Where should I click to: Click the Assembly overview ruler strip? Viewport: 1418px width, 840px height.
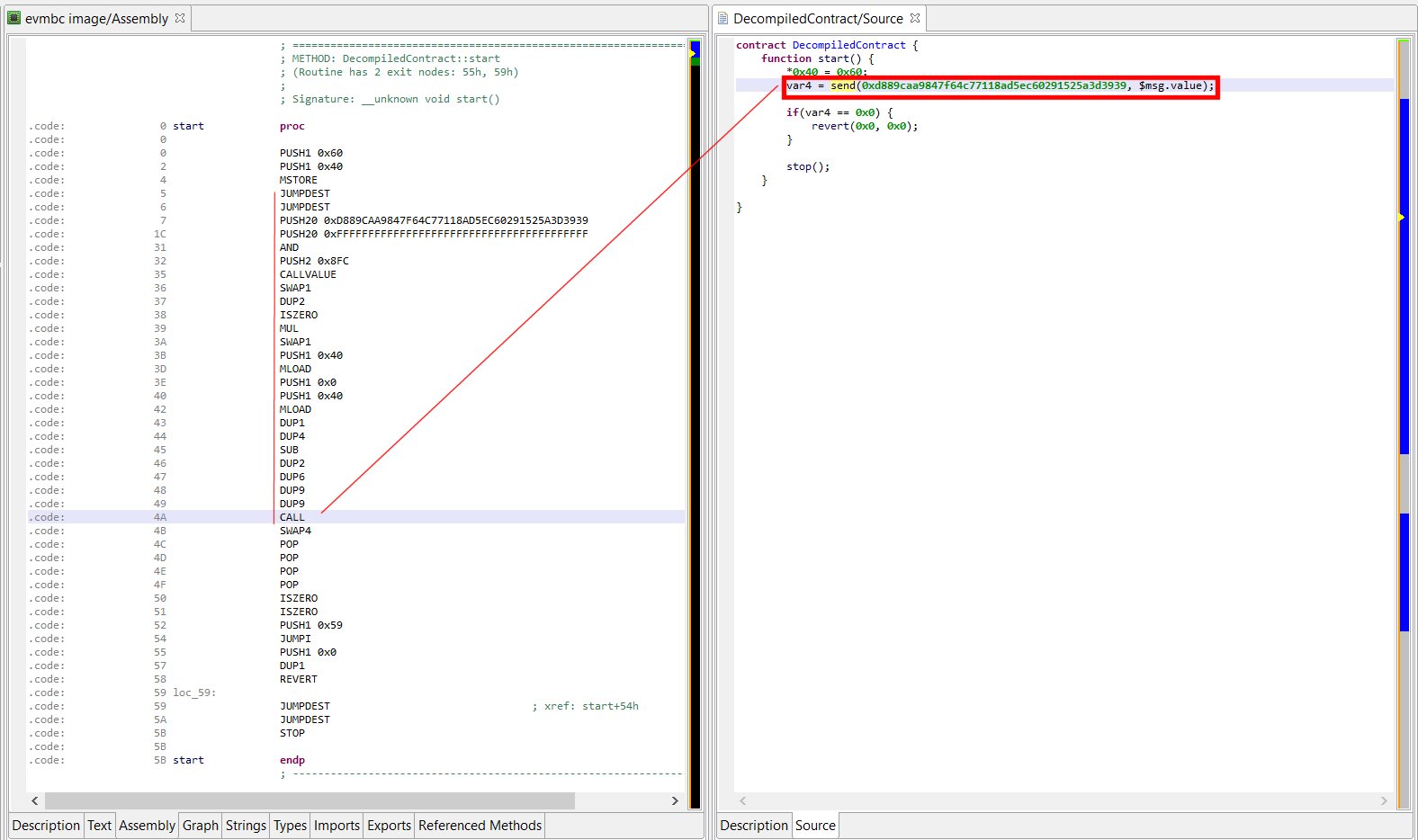[x=695, y=424]
